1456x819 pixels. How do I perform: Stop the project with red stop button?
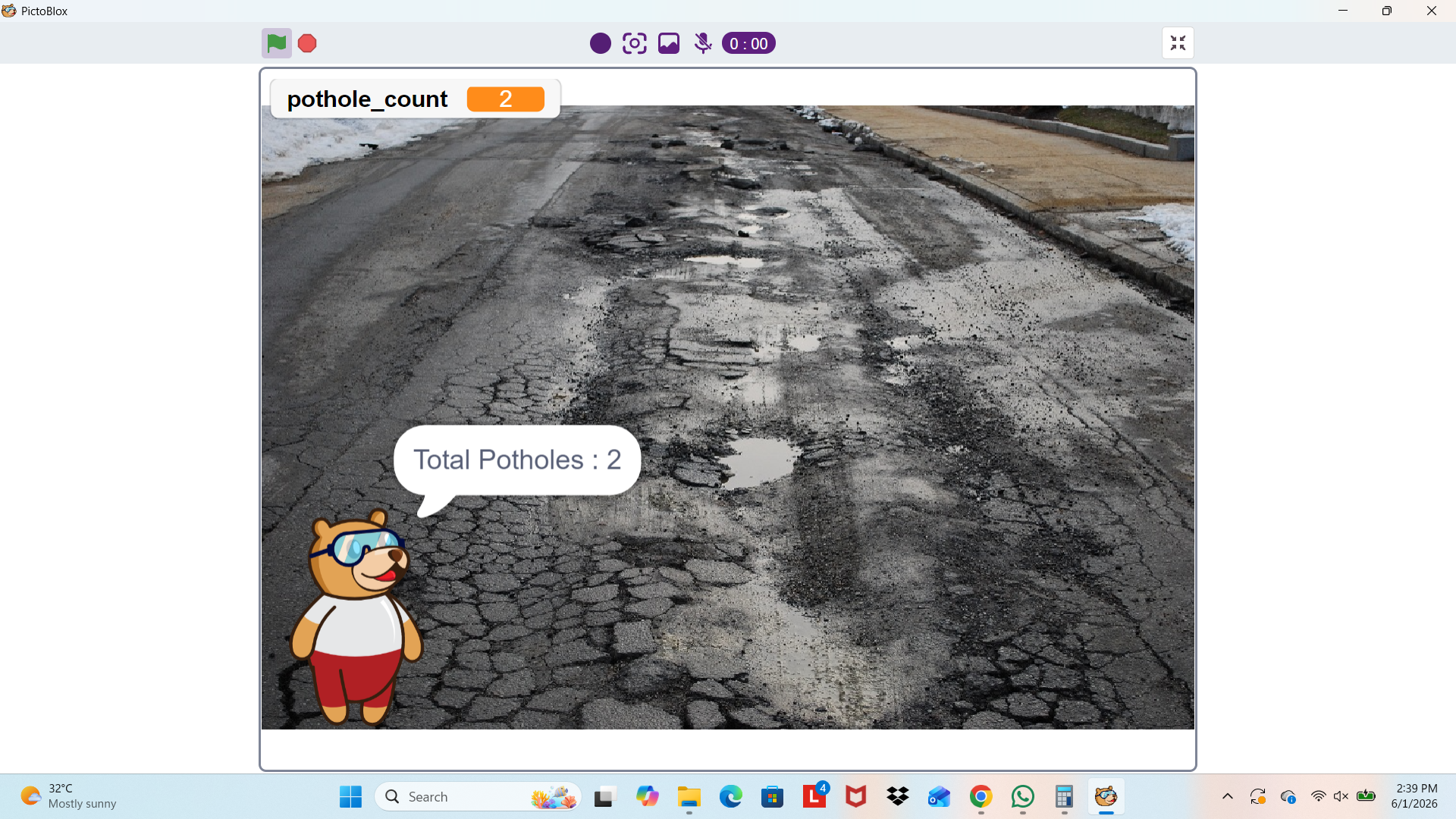307,43
